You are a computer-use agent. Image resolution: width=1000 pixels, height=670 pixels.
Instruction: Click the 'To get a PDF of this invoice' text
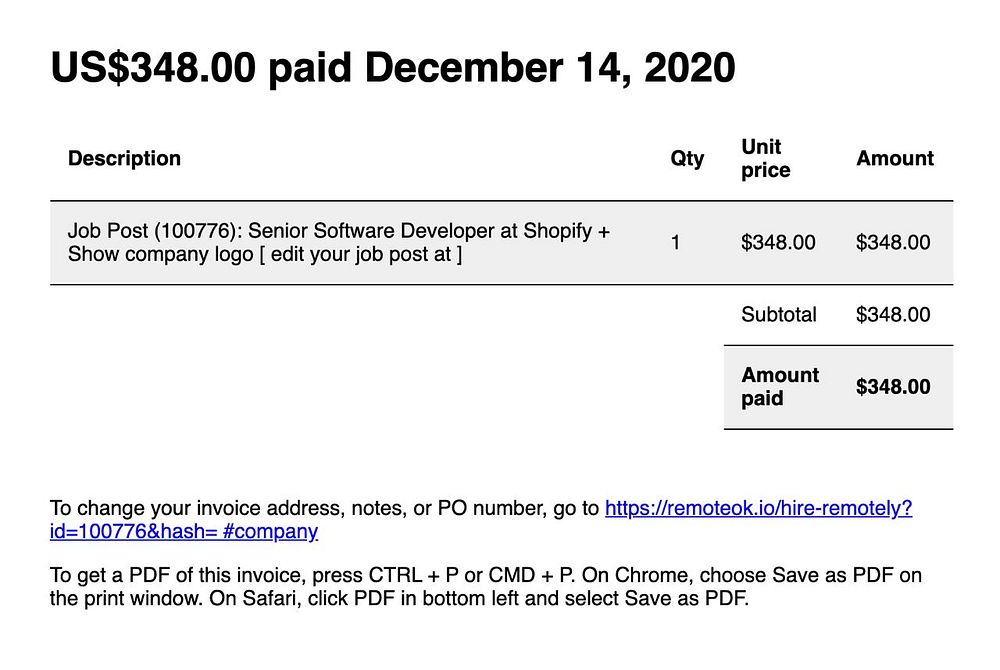(180, 575)
